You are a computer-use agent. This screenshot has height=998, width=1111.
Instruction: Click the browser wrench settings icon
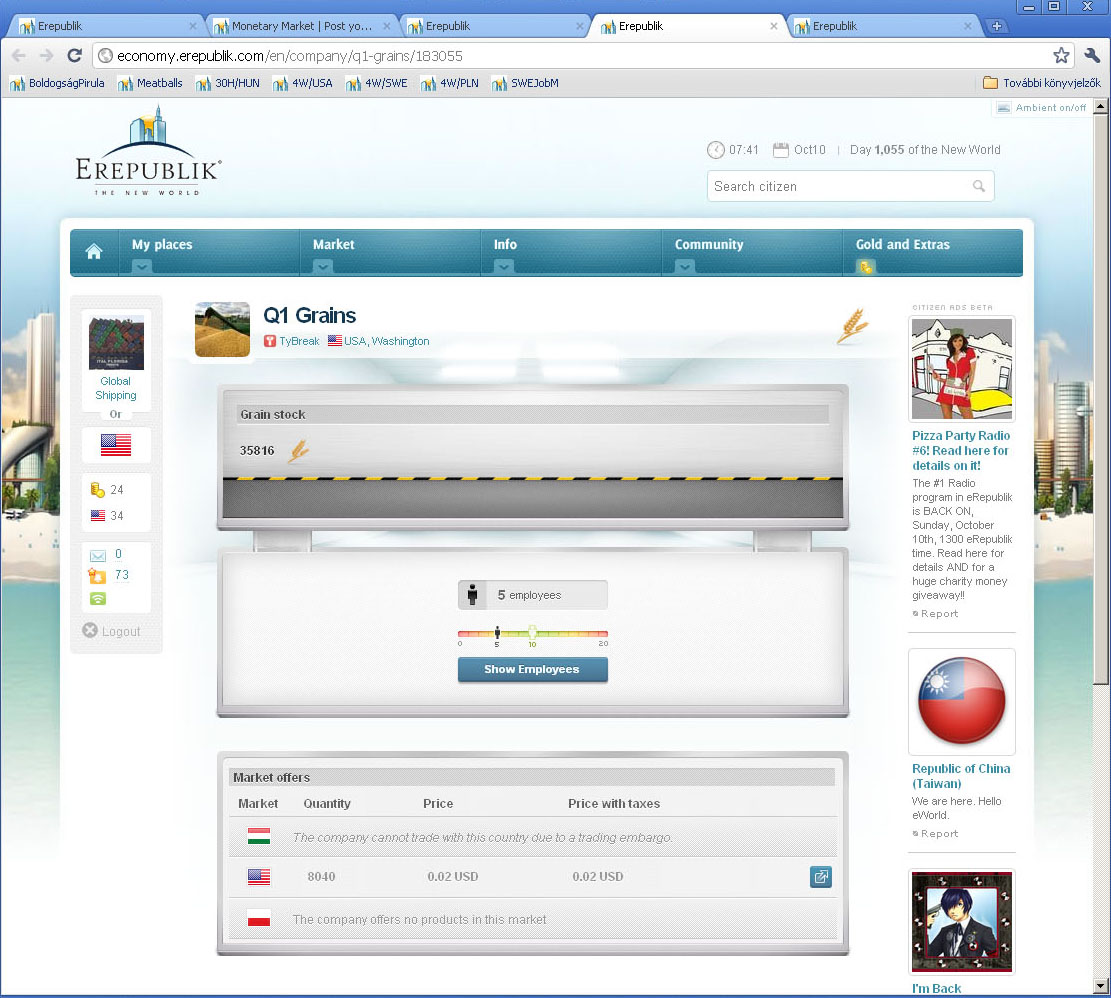pyautogui.click(x=1091, y=56)
